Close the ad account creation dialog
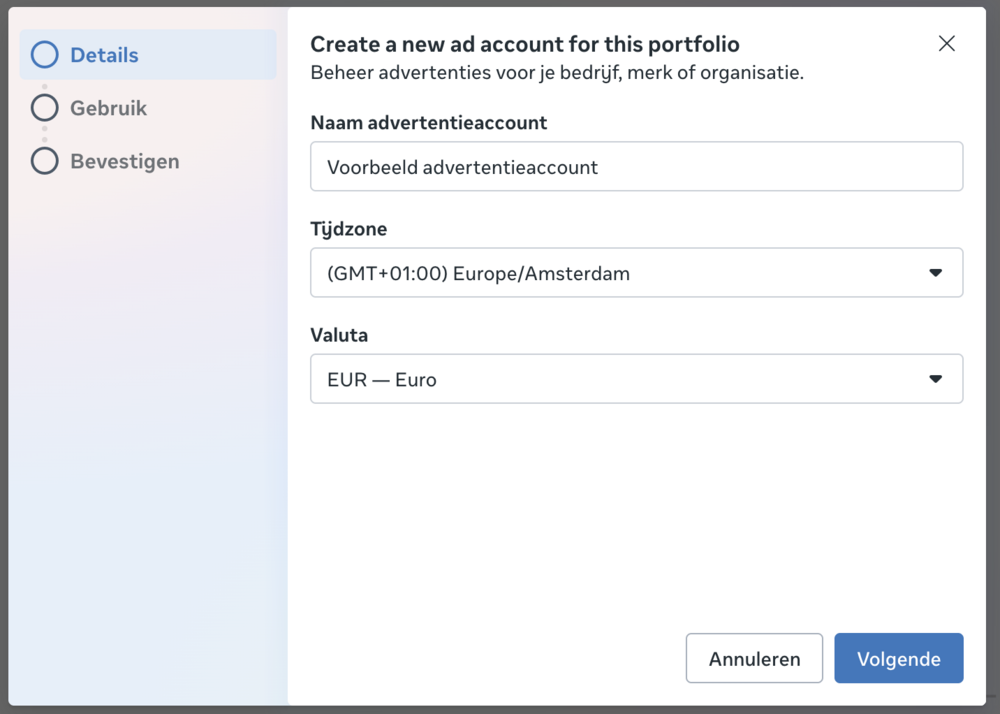1000x714 pixels. (946, 43)
